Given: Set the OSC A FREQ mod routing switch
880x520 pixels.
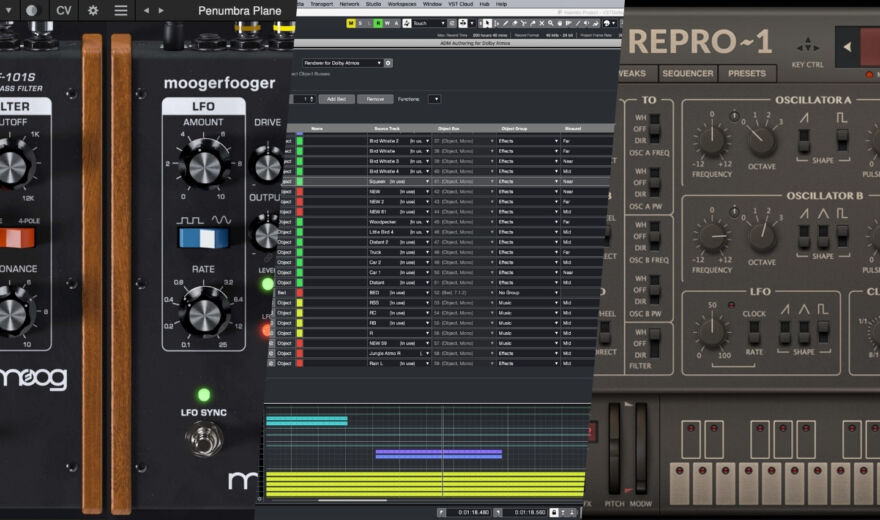Looking at the screenshot, I should (x=654, y=128).
